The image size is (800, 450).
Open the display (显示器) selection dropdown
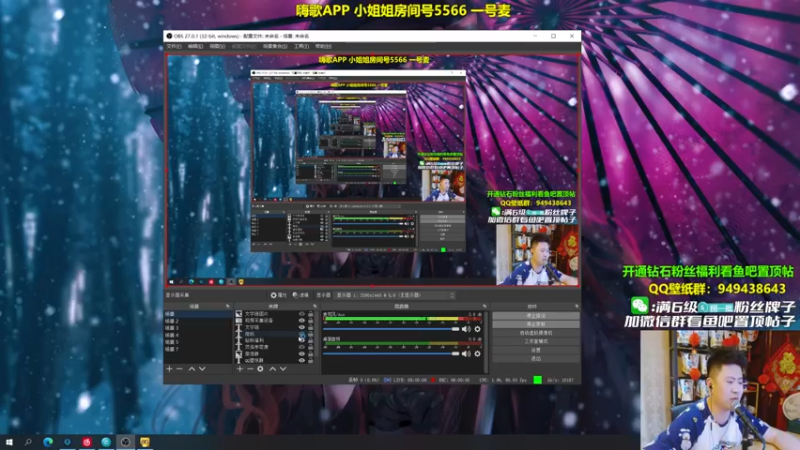[394, 295]
